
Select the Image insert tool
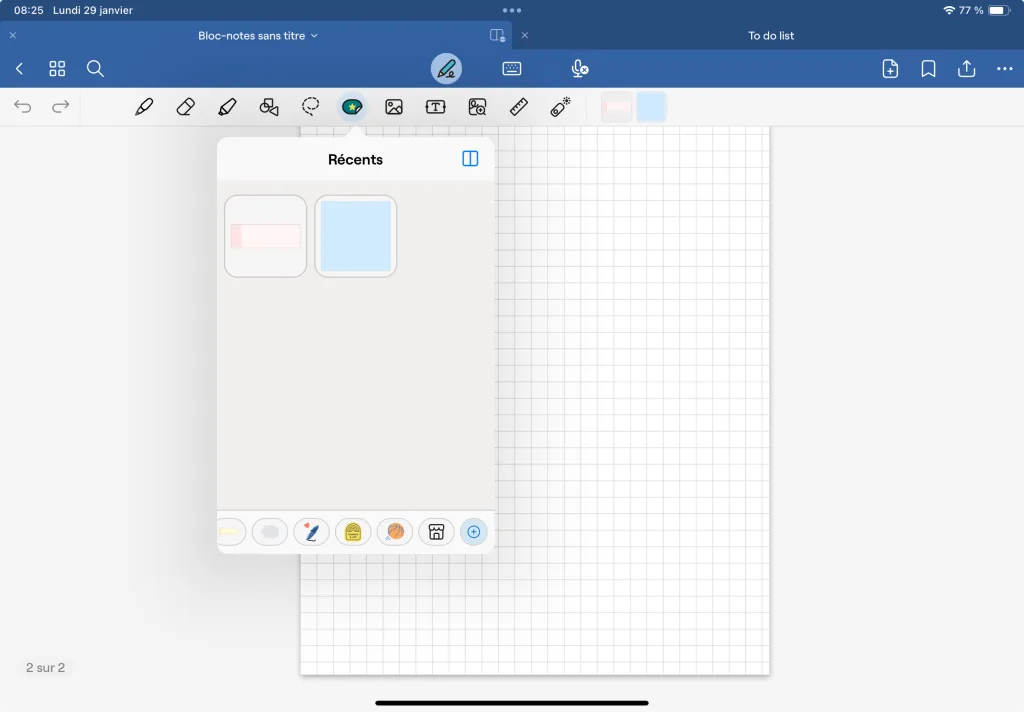394,106
